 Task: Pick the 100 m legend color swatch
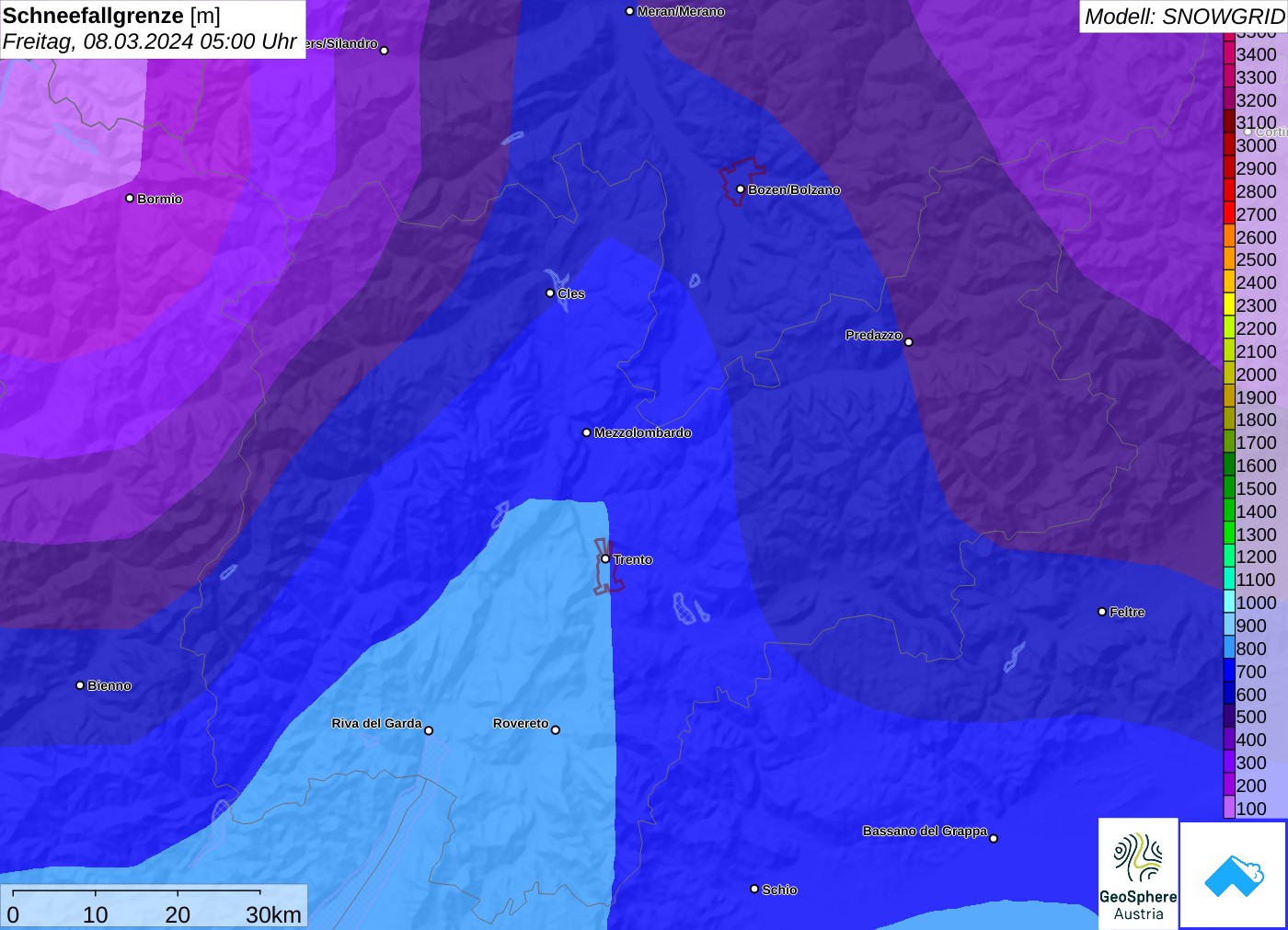click(1229, 809)
